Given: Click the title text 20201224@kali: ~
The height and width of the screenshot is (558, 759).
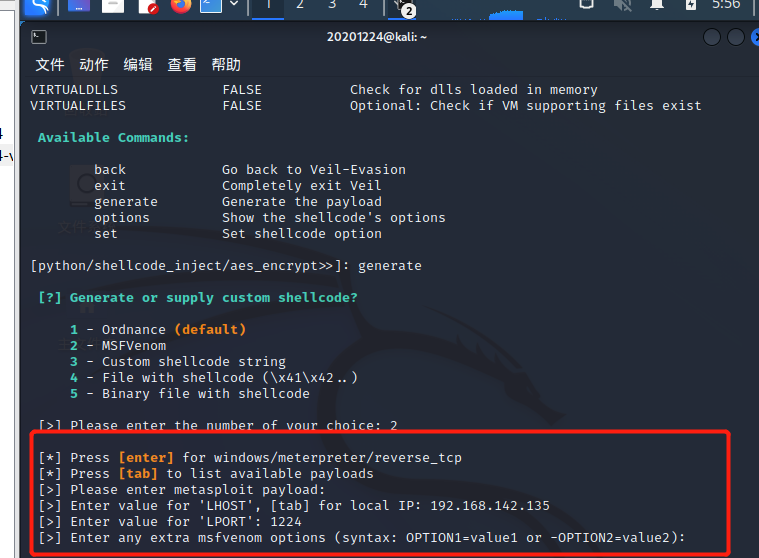Looking at the screenshot, I should pyautogui.click(x=377, y=37).
